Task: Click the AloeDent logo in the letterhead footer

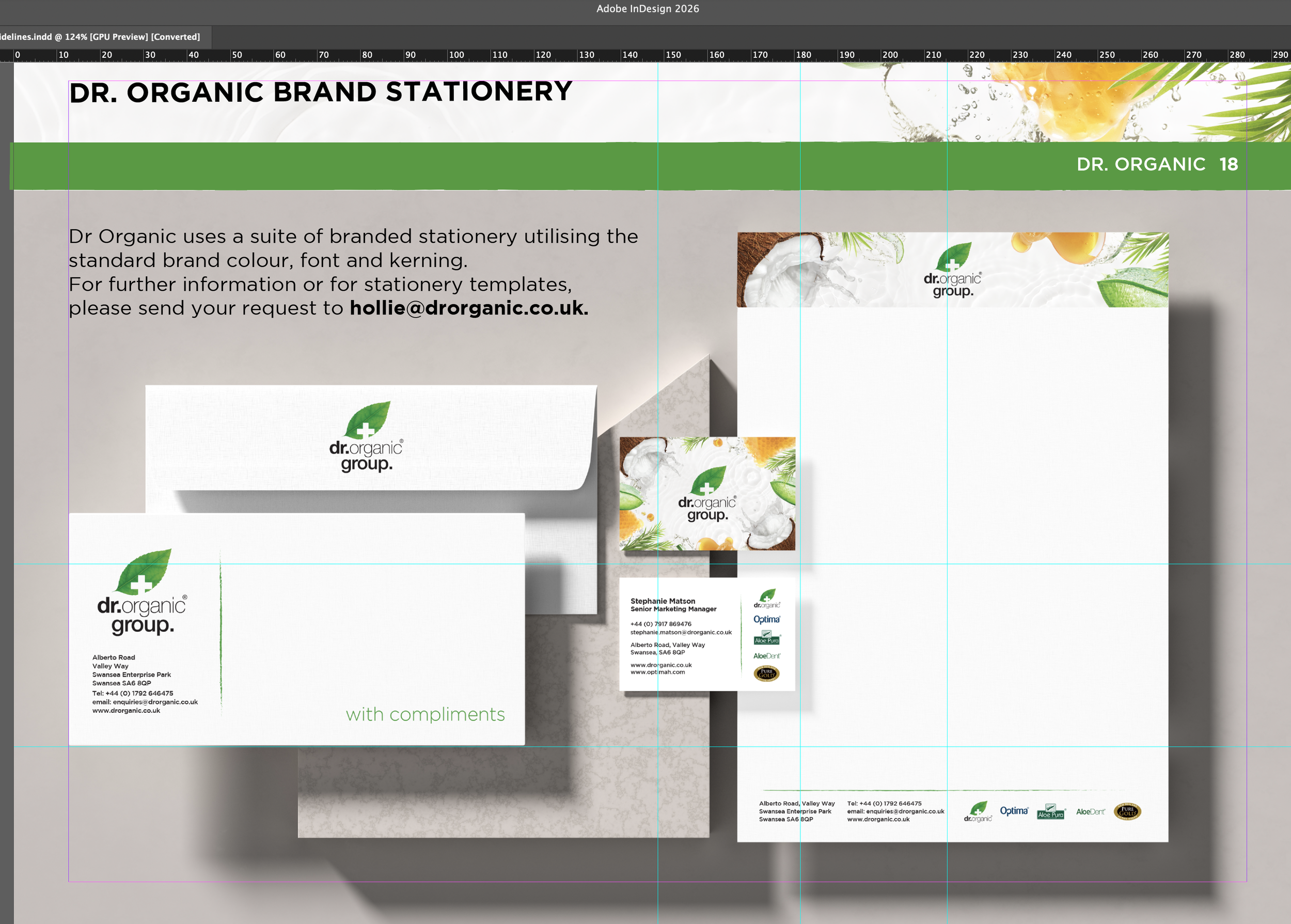Action: pyautogui.click(x=1090, y=812)
